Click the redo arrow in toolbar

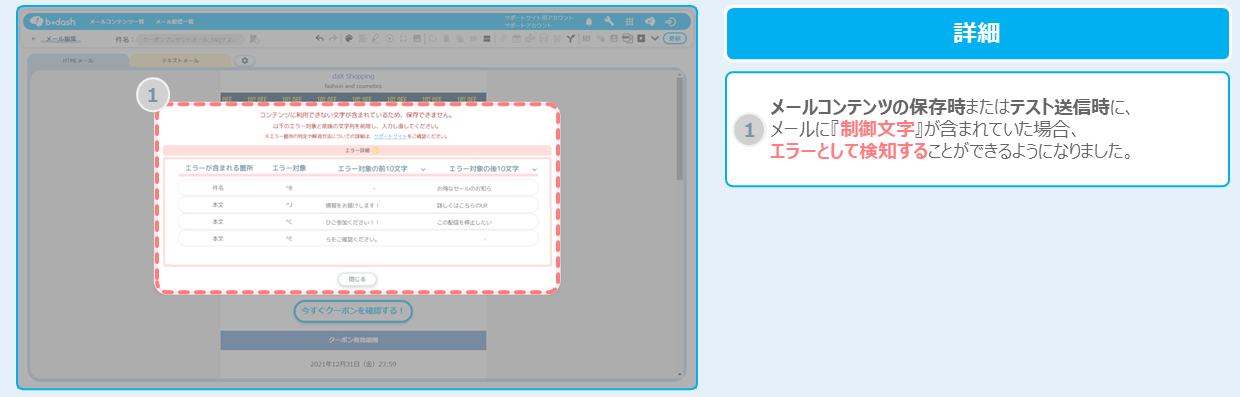(x=333, y=39)
